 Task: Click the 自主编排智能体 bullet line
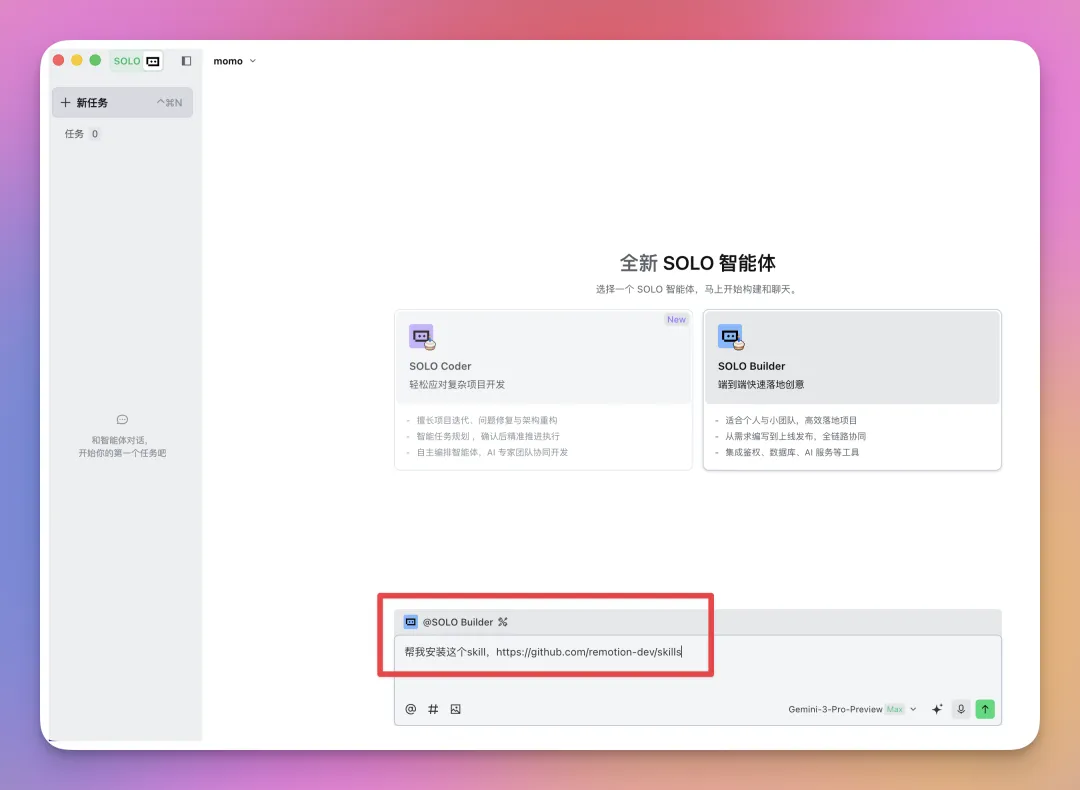click(x=492, y=453)
